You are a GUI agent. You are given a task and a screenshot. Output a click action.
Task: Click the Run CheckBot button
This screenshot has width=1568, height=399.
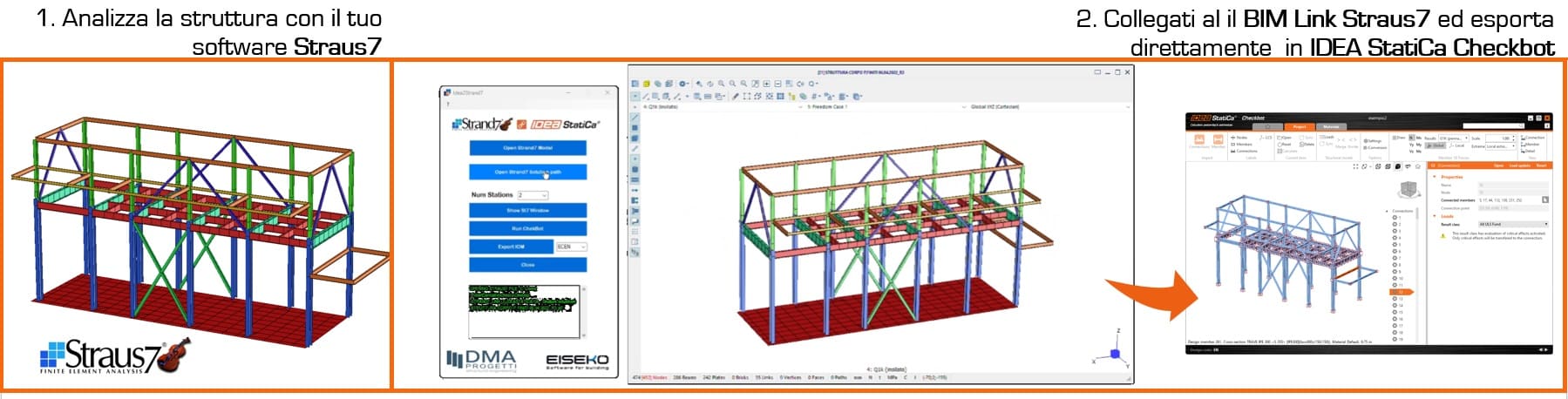tap(527, 228)
